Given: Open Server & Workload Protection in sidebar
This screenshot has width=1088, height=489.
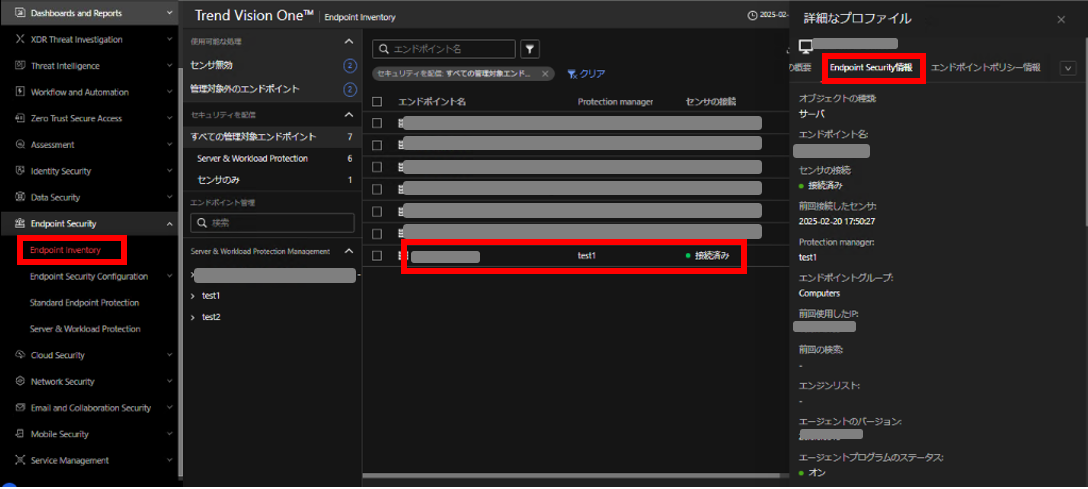Looking at the screenshot, I should [85, 329].
